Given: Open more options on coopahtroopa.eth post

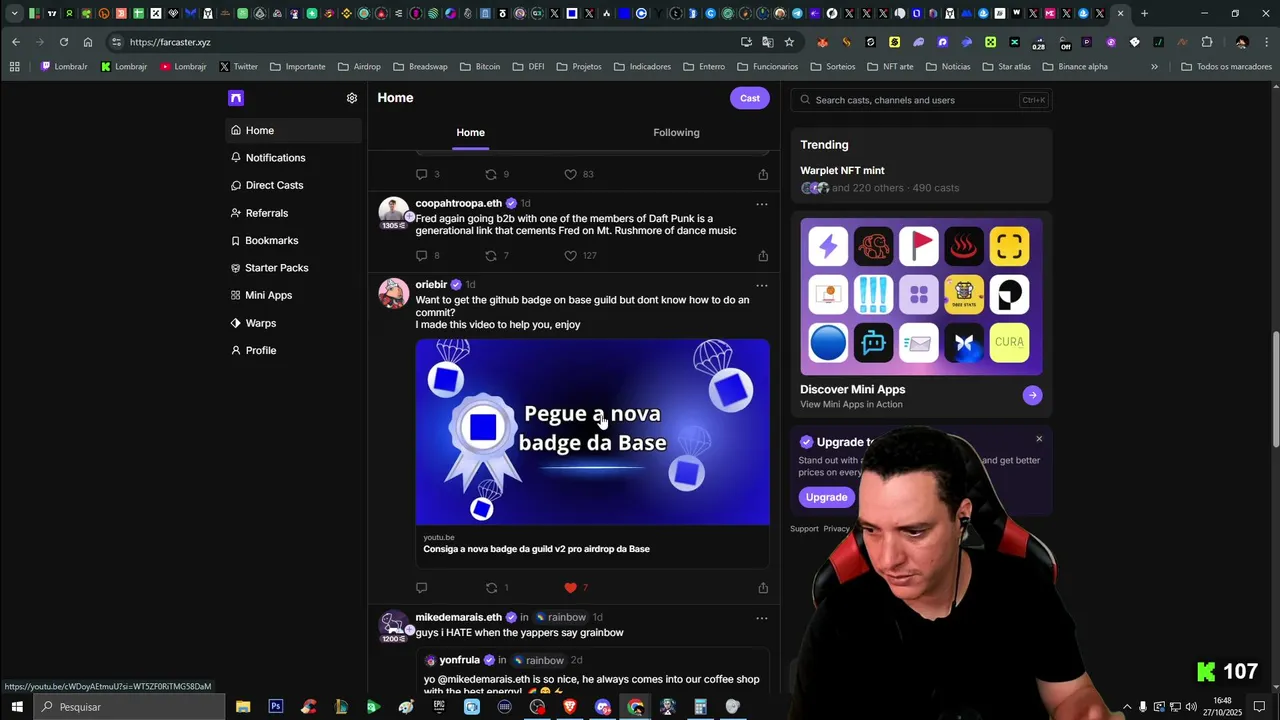Looking at the screenshot, I should point(762,204).
